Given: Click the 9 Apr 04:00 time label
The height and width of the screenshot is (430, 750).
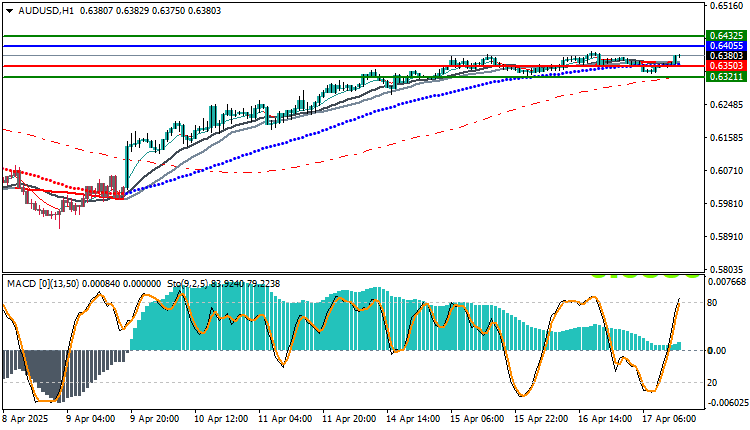Looking at the screenshot, I should [90, 419].
